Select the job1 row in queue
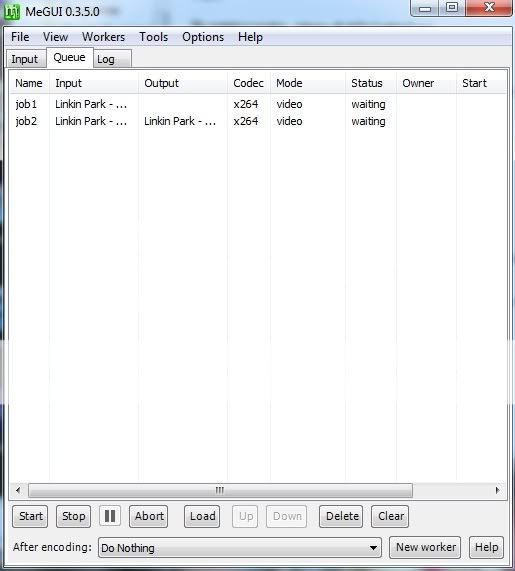 coord(258,104)
